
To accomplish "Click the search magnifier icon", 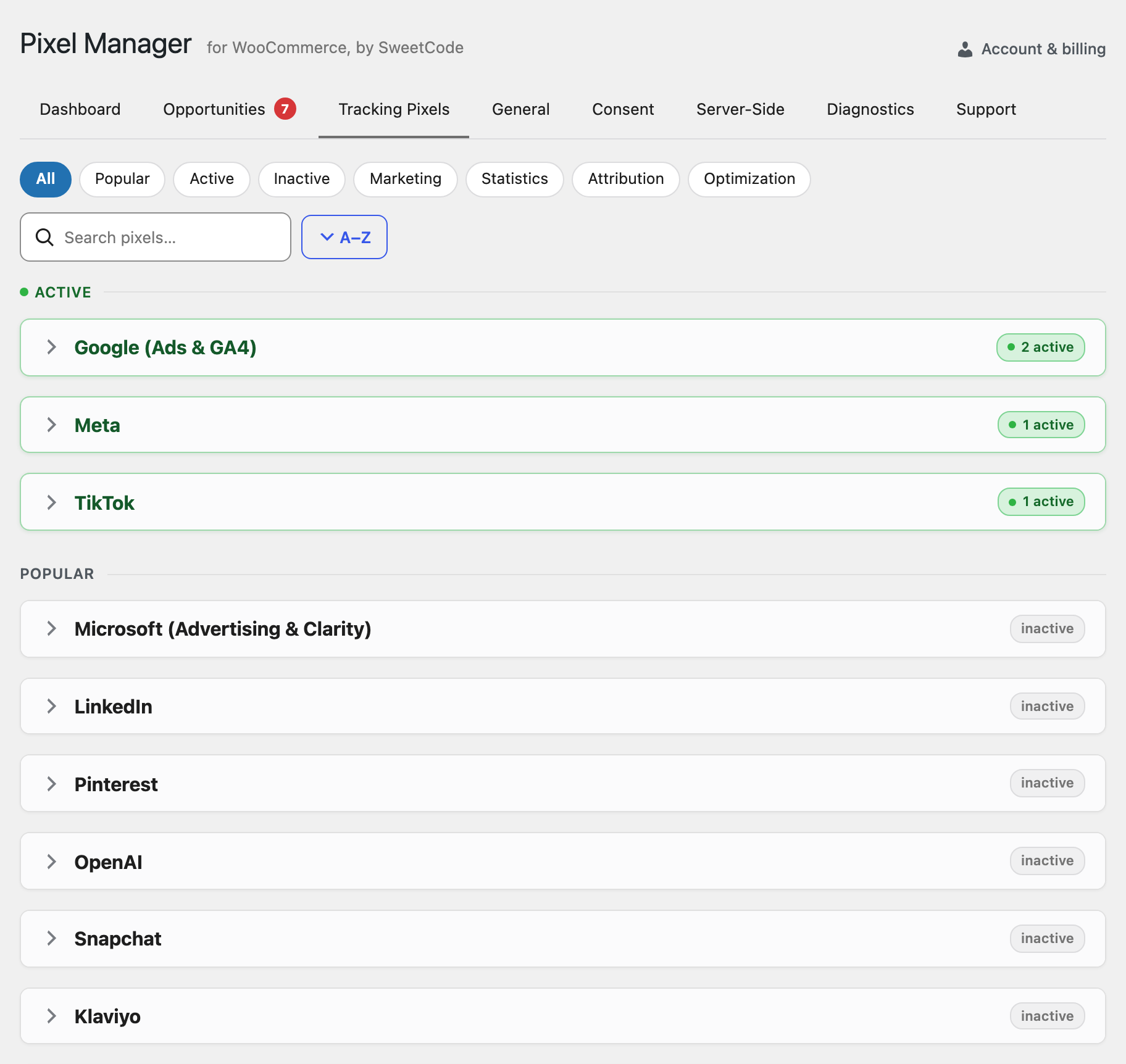I will [44, 237].
